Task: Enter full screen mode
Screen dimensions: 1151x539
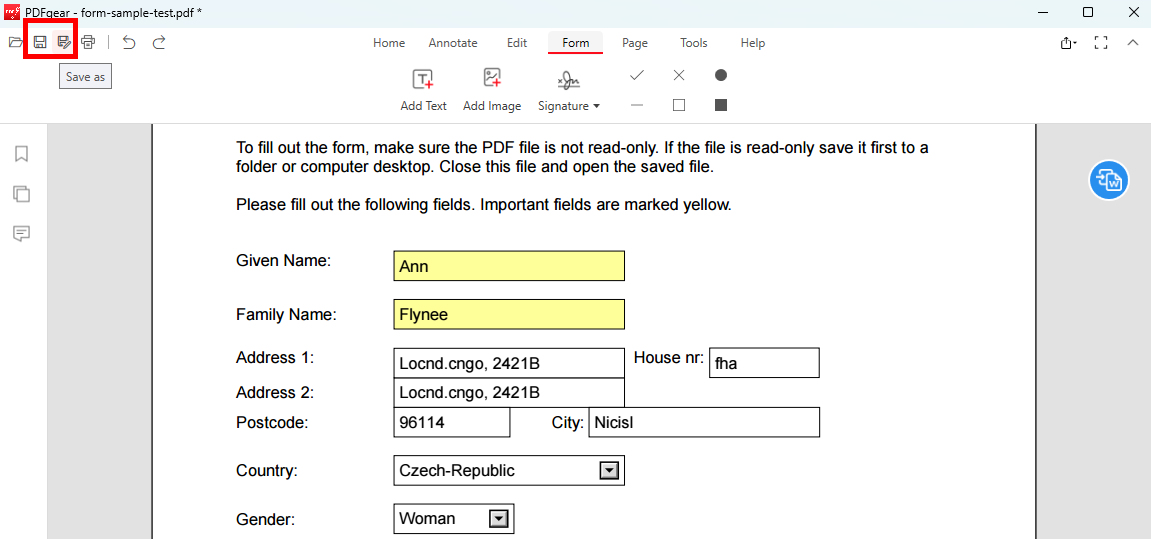Action: click(x=1100, y=43)
